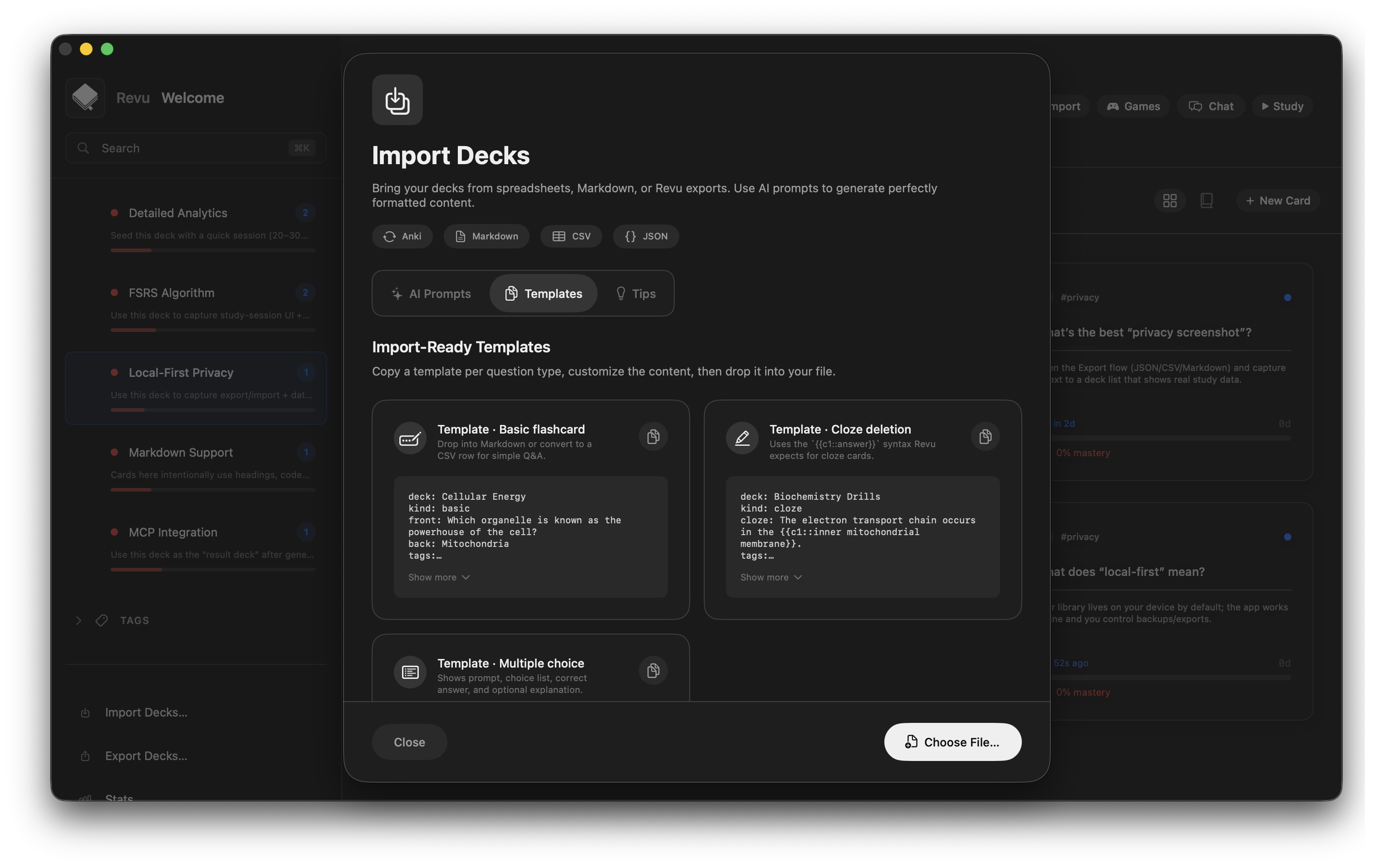Select the CSV format chip
The height and width of the screenshot is (868, 1393).
pos(571,237)
